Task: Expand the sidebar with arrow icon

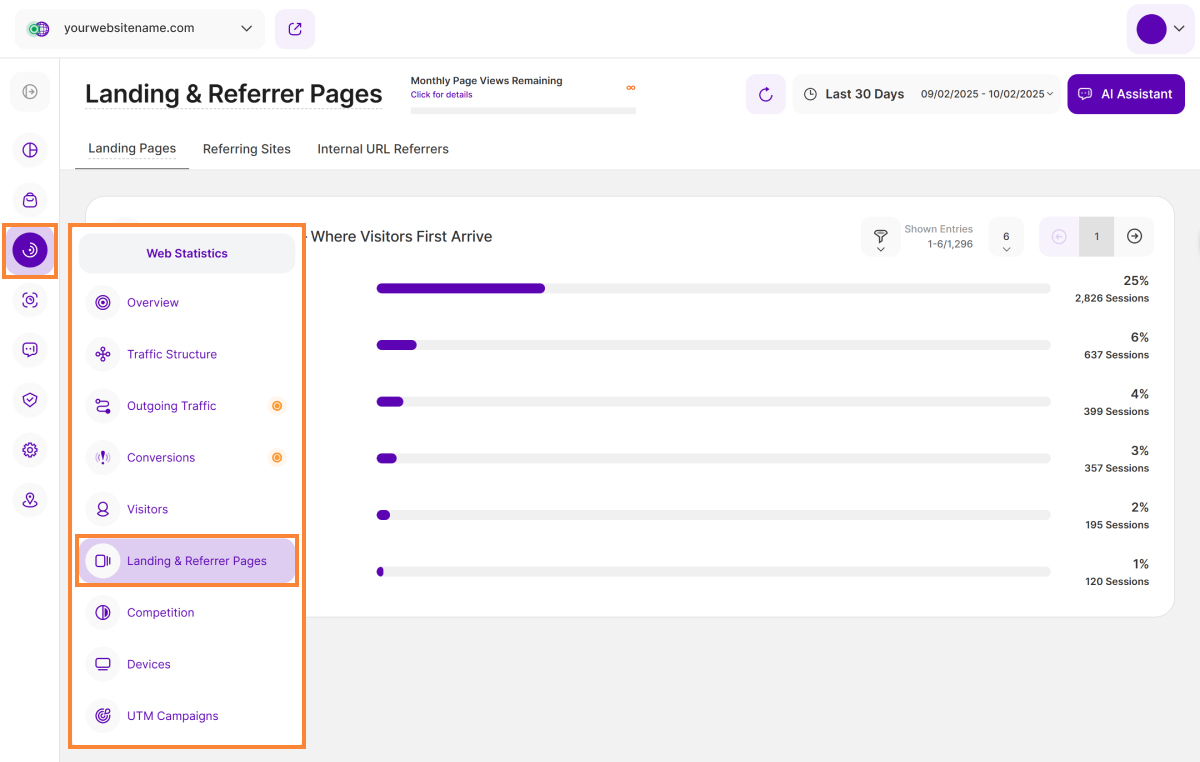Action: [30, 92]
